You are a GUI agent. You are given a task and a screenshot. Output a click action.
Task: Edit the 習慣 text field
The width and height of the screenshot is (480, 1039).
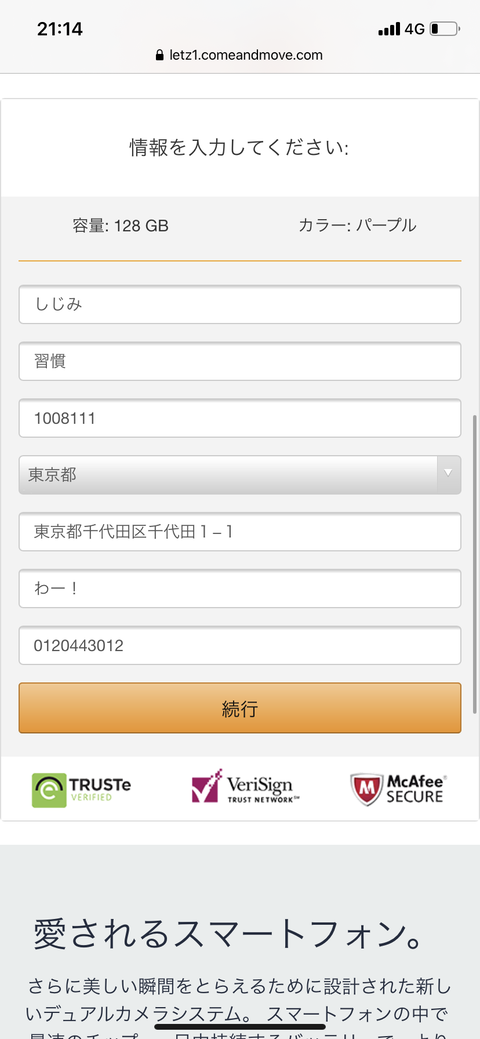coord(240,361)
